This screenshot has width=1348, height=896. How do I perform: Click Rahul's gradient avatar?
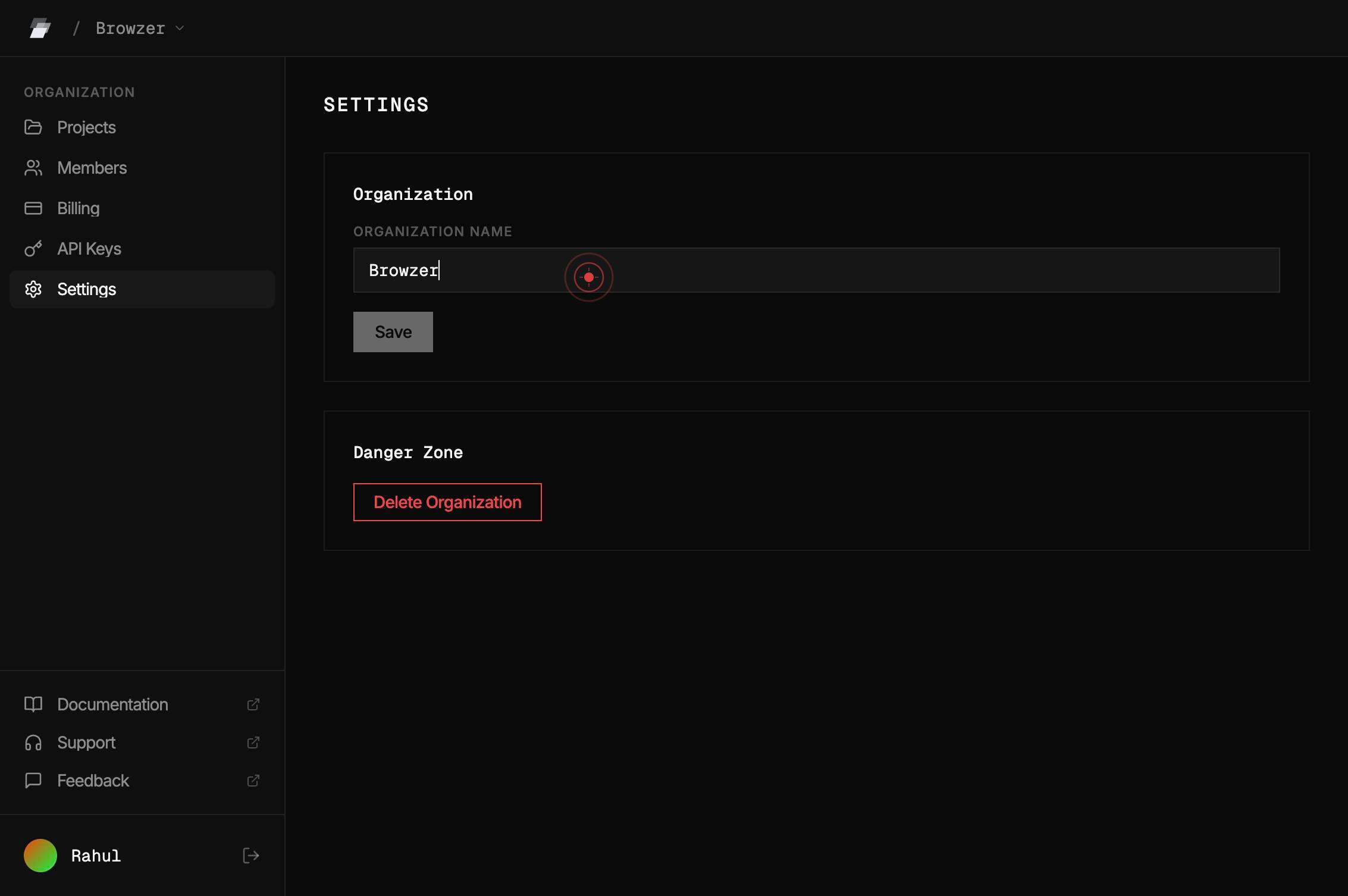[40, 856]
